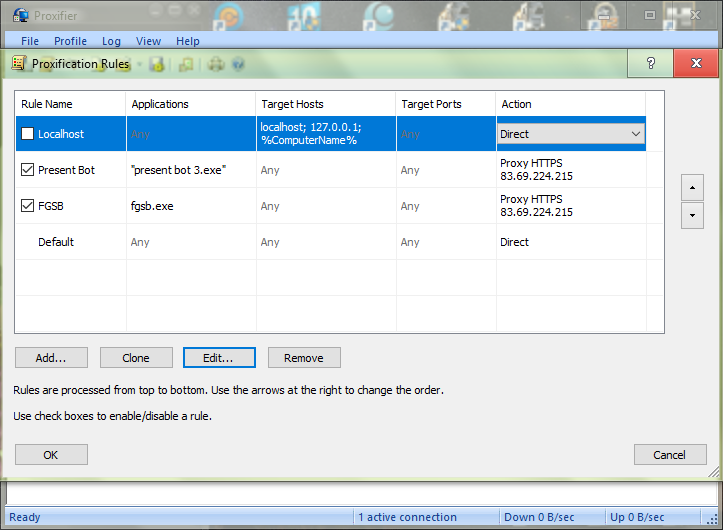Click the Remove button
The image size is (723, 530).
[304, 358]
